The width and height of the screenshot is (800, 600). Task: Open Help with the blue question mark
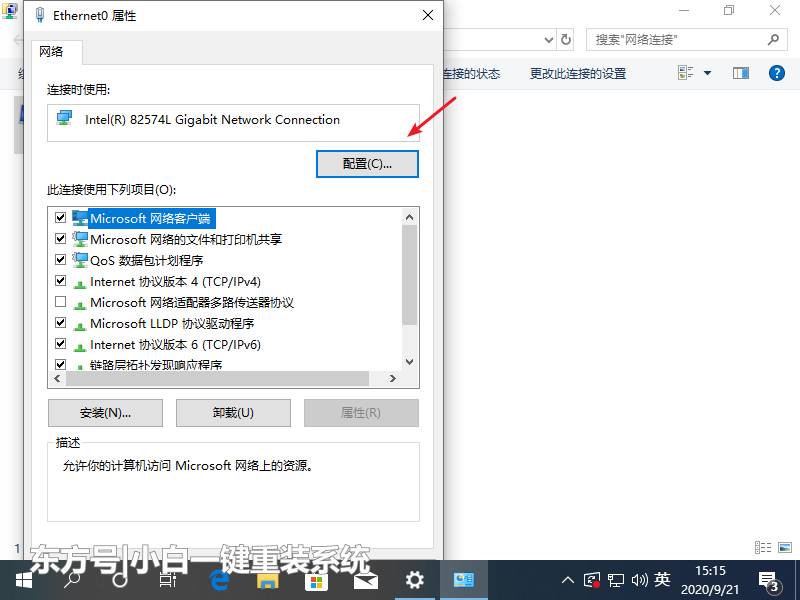click(x=777, y=73)
